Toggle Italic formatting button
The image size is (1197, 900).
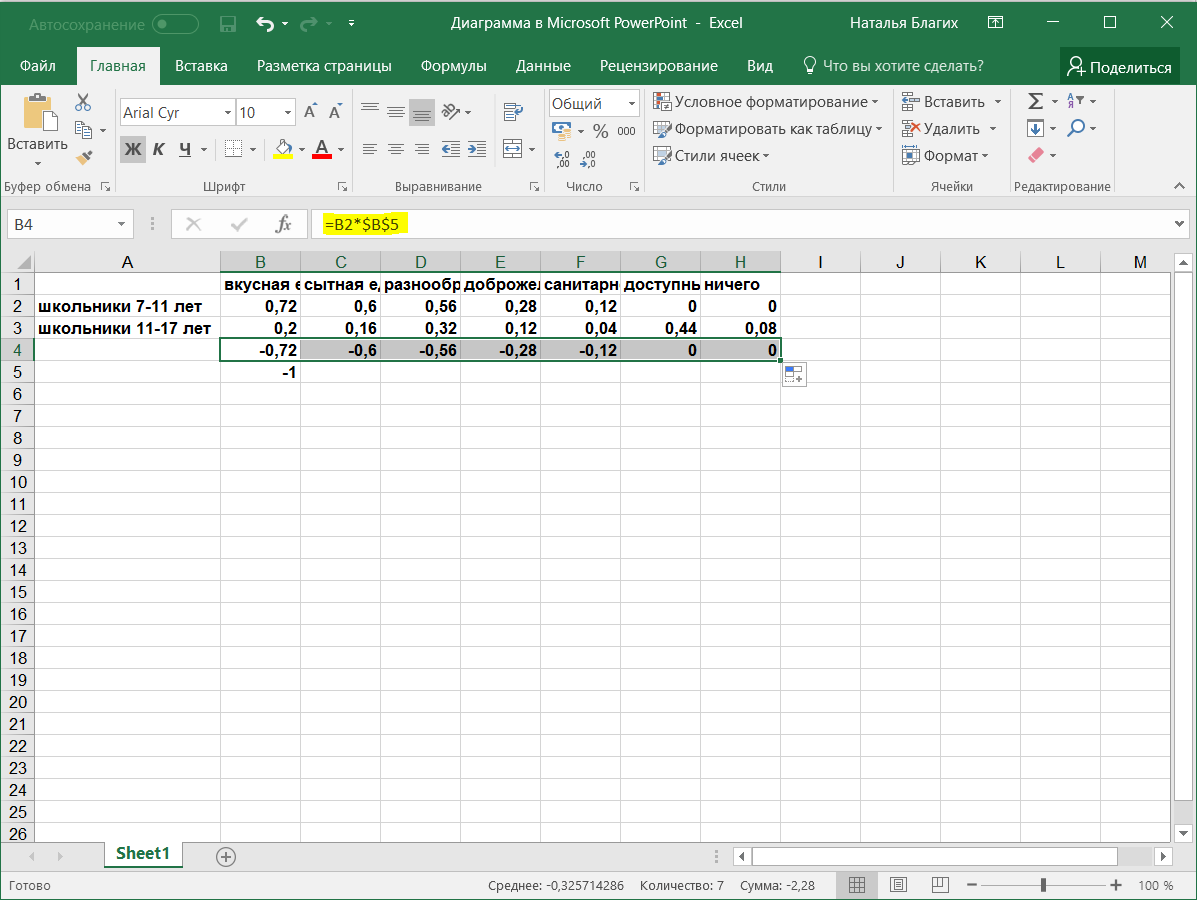(158, 150)
